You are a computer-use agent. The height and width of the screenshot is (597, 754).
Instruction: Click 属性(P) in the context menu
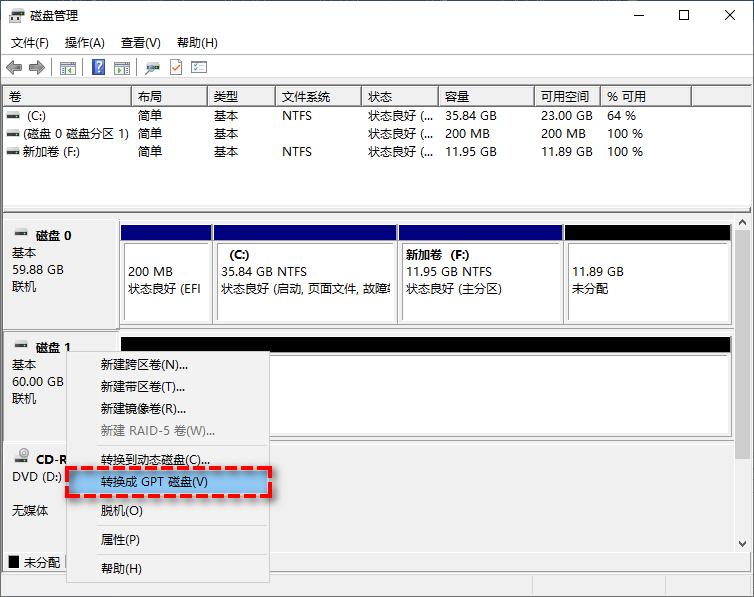[x=120, y=540]
